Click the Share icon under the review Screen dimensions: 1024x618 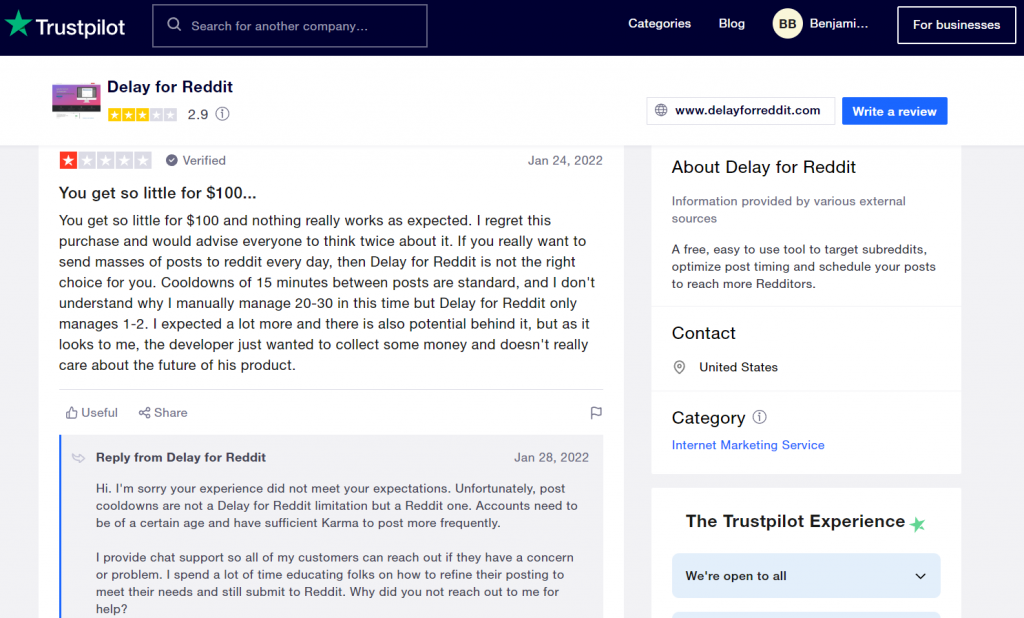pyautogui.click(x=144, y=413)
